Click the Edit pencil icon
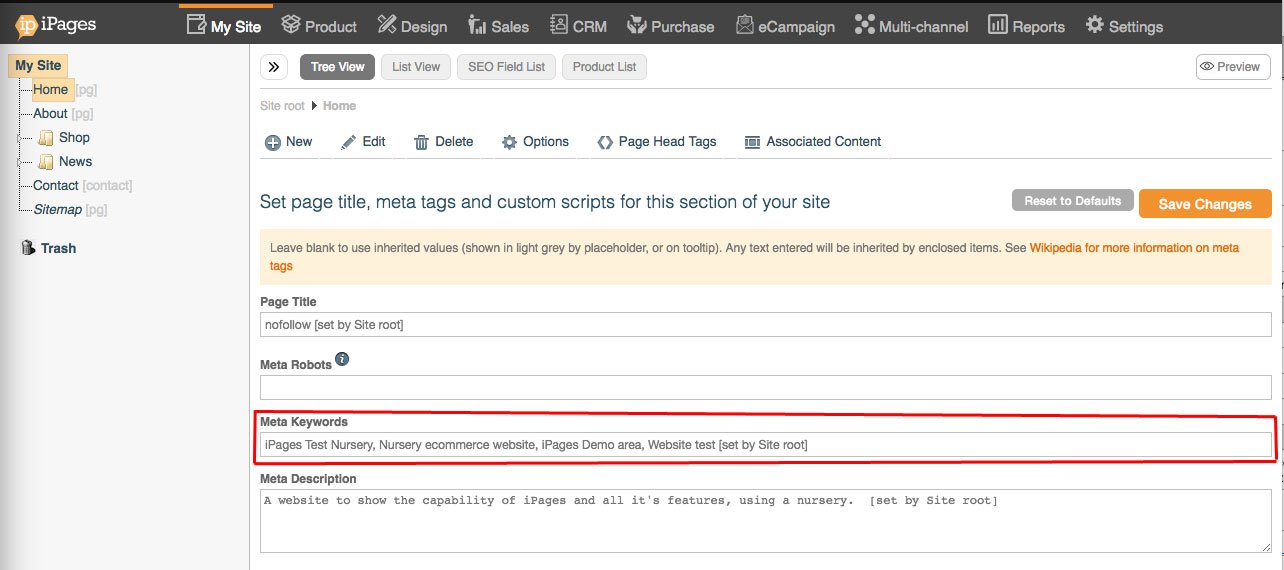This screenshot has height=570, width=1284. click(x=348, y=142)
